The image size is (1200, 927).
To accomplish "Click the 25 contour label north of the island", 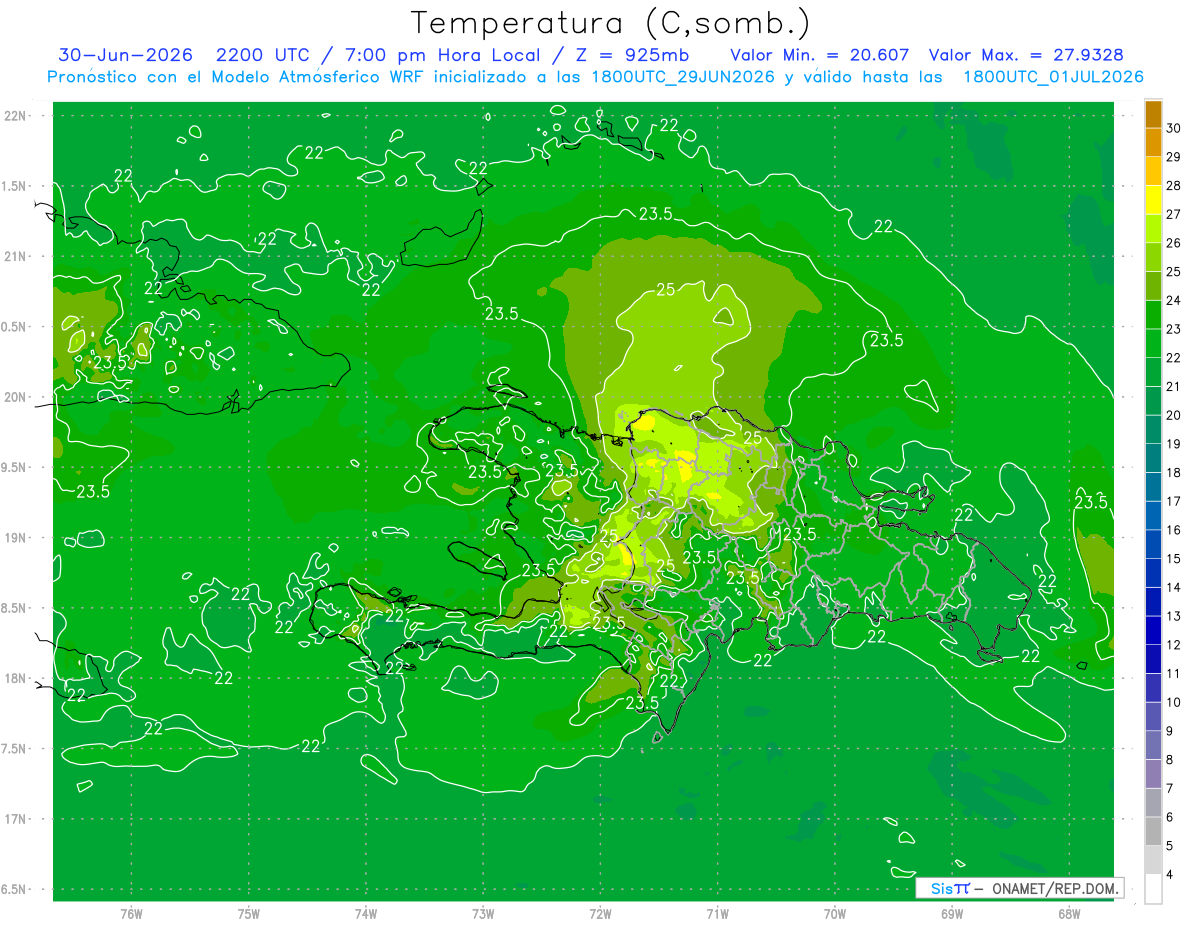I will (667, 290).
